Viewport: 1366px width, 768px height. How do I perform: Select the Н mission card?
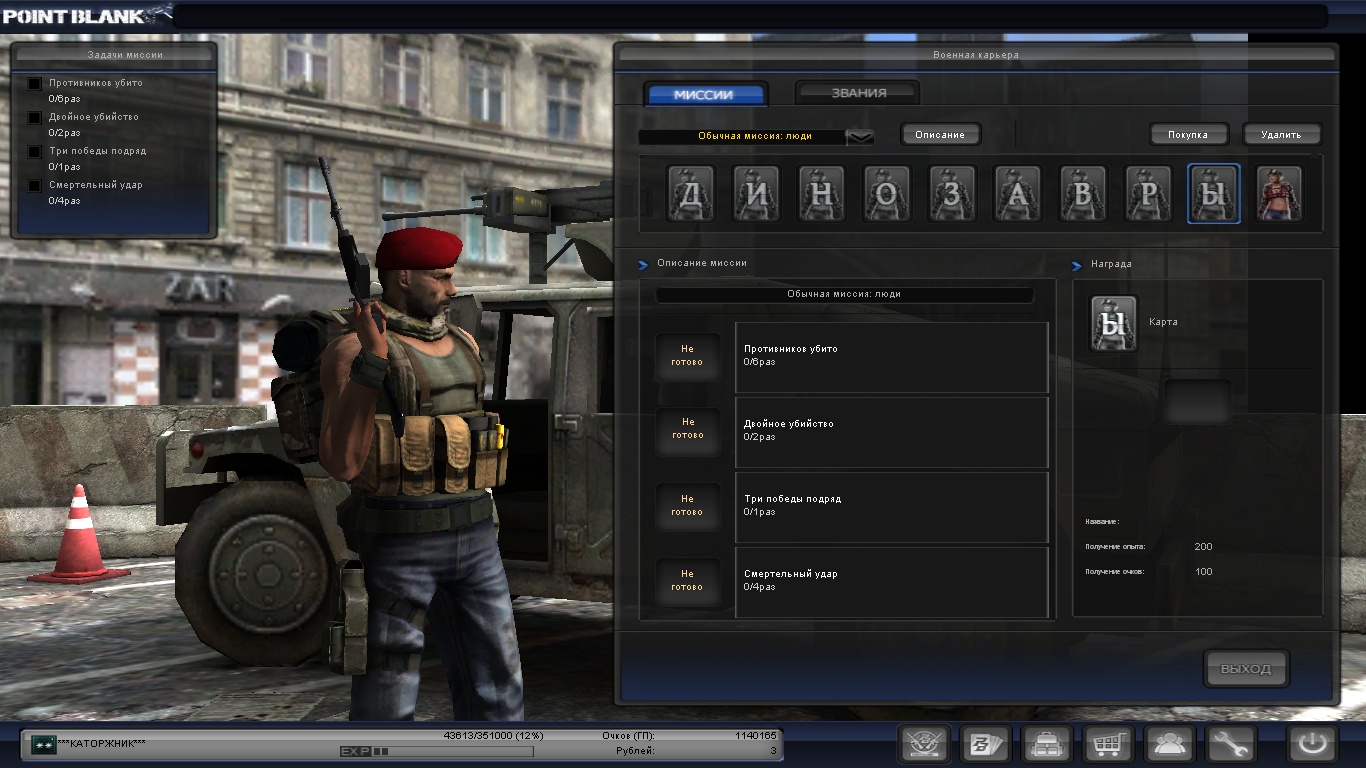(x=822, y=193)
